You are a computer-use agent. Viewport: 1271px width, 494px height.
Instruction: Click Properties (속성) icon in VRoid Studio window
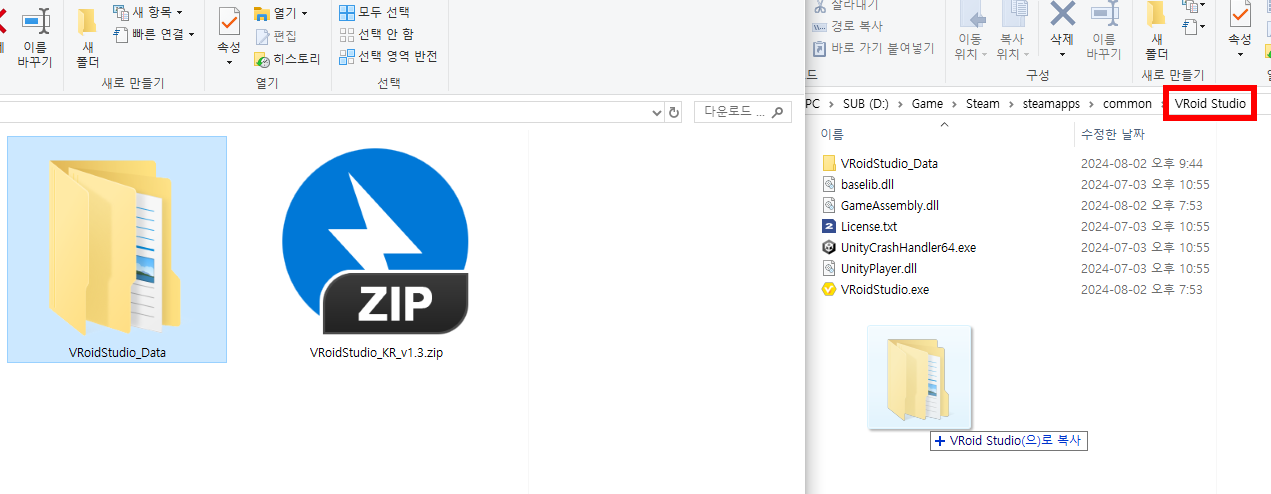pyautogui.click(x=1240, y=15)
